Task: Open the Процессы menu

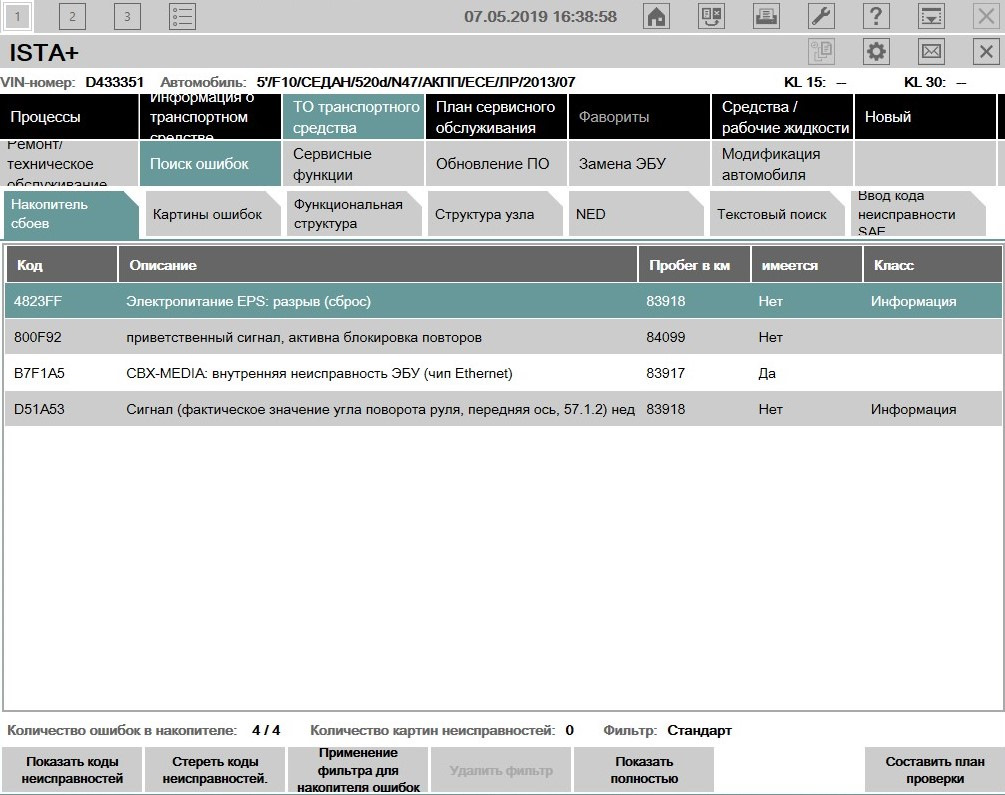Action: pos(69,117)
